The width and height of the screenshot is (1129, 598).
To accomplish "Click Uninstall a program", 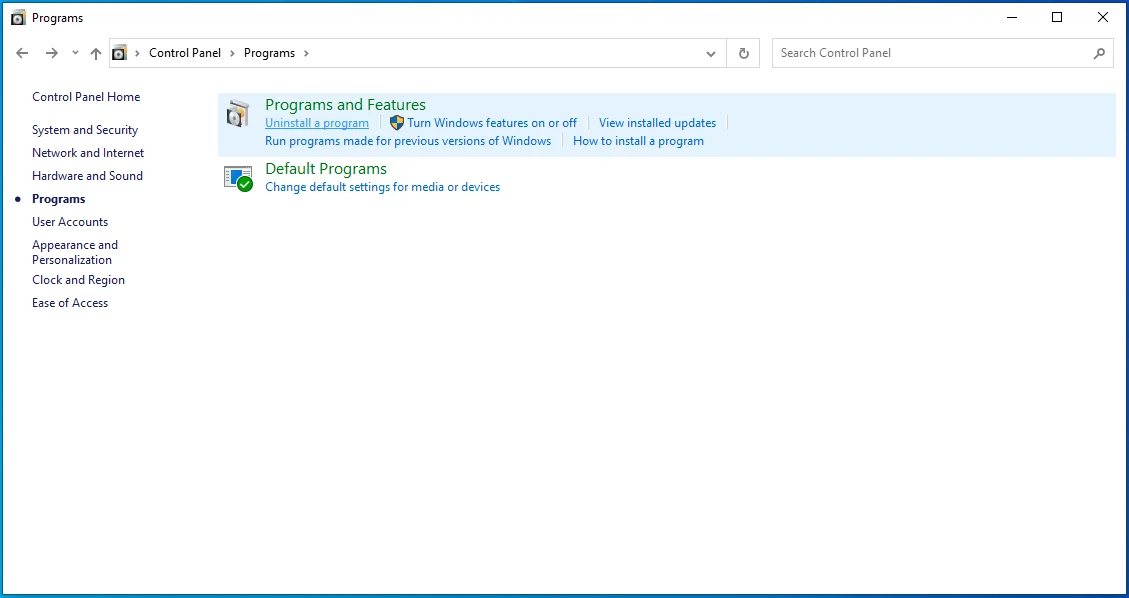I will [317, 123].
